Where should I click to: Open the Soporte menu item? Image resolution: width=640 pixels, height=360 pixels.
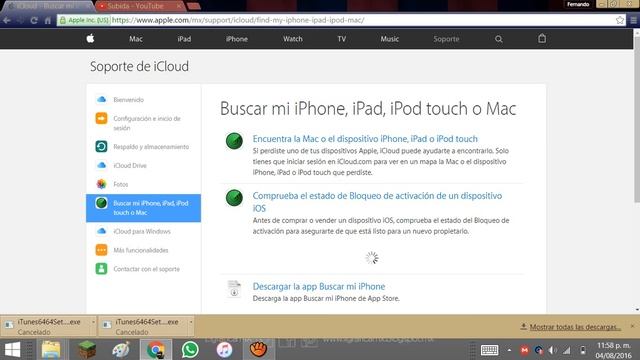446,39
